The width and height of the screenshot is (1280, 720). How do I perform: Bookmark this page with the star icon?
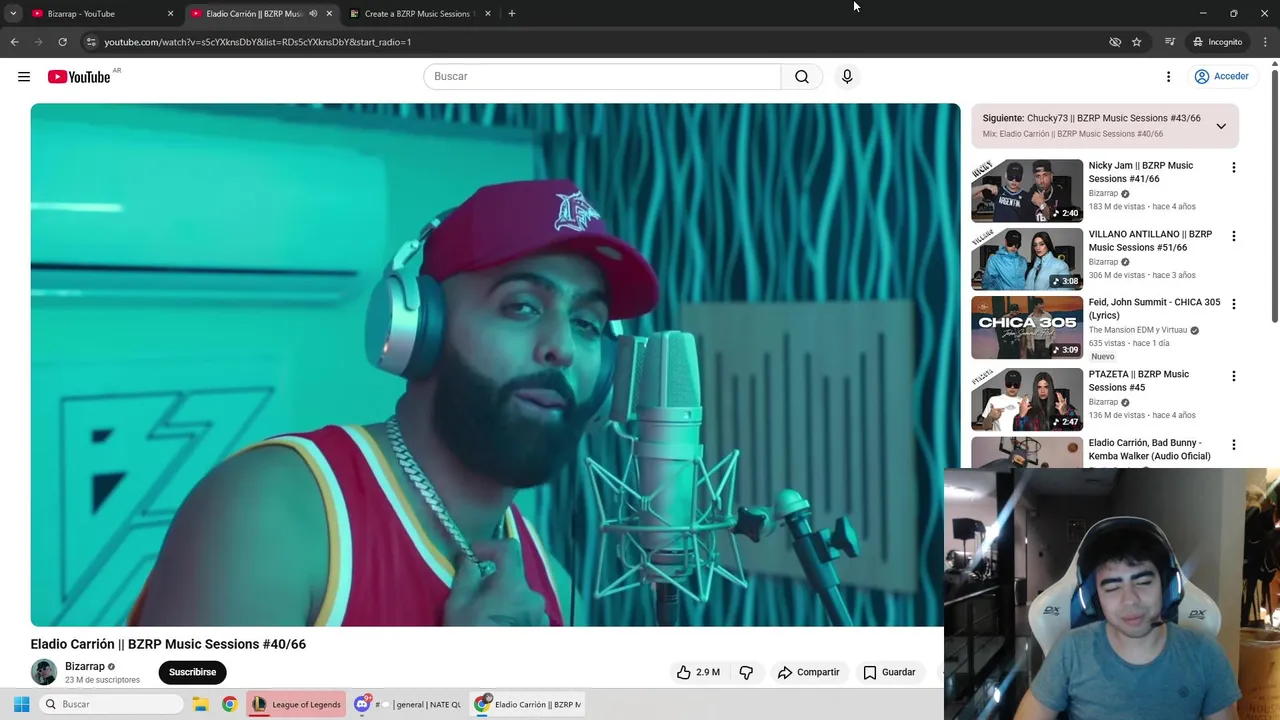1137,42
